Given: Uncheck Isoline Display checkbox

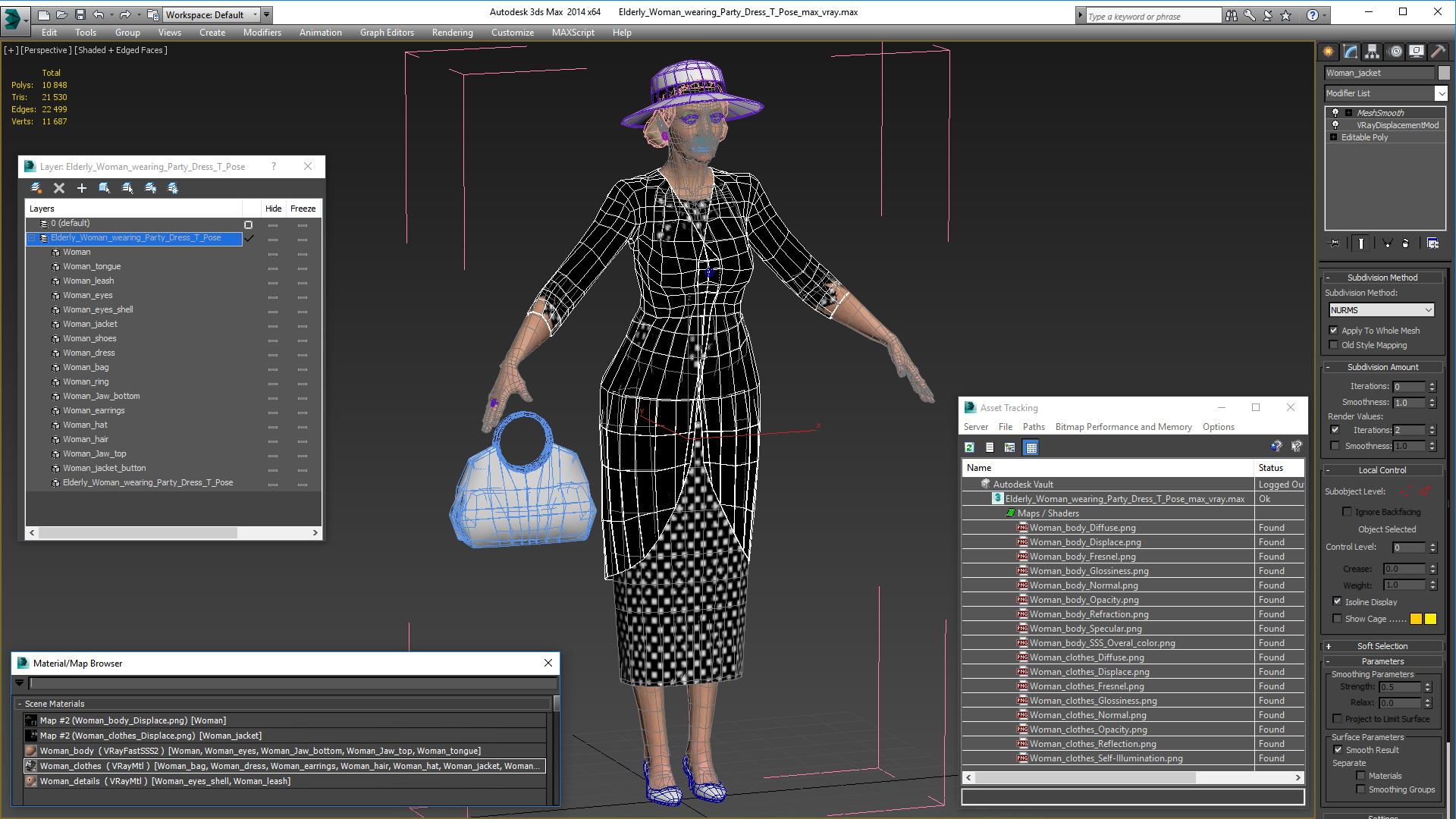Looking at the screenshot, I should tap(1337, 601).
